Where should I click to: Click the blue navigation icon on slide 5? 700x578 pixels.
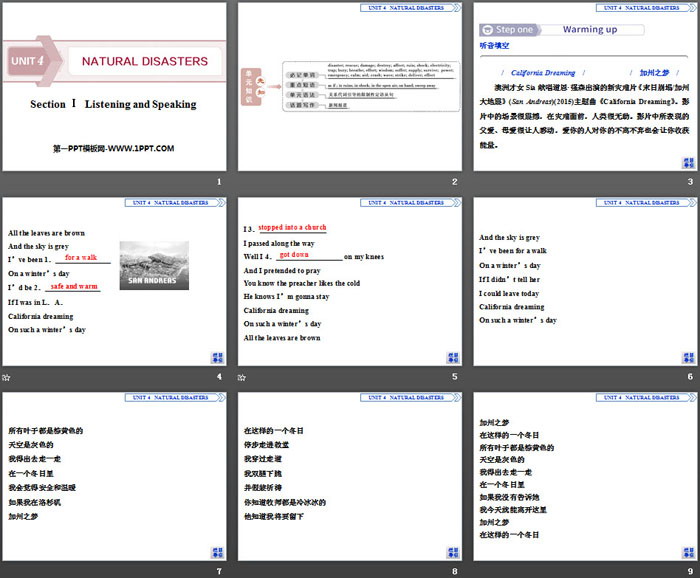(x=453, y=358)
